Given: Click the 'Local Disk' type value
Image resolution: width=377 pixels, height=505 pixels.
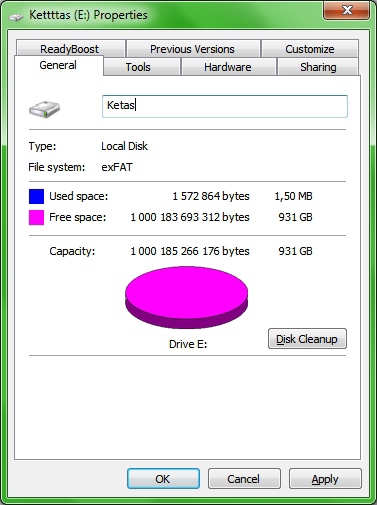Looking at the screenshot, I should 124,146.
